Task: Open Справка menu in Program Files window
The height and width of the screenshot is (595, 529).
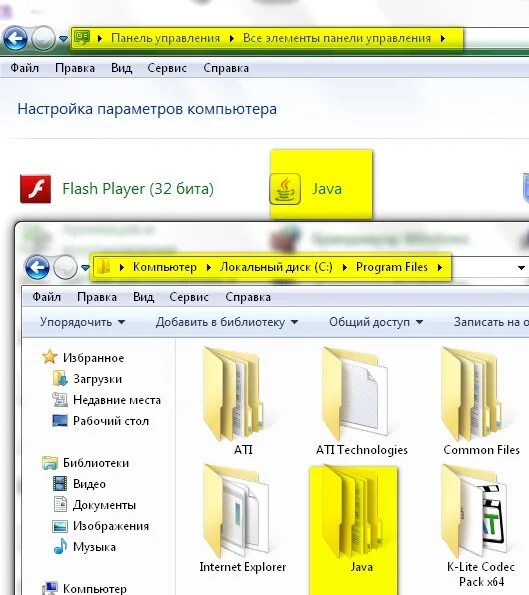Action: [x=248, y=297]
